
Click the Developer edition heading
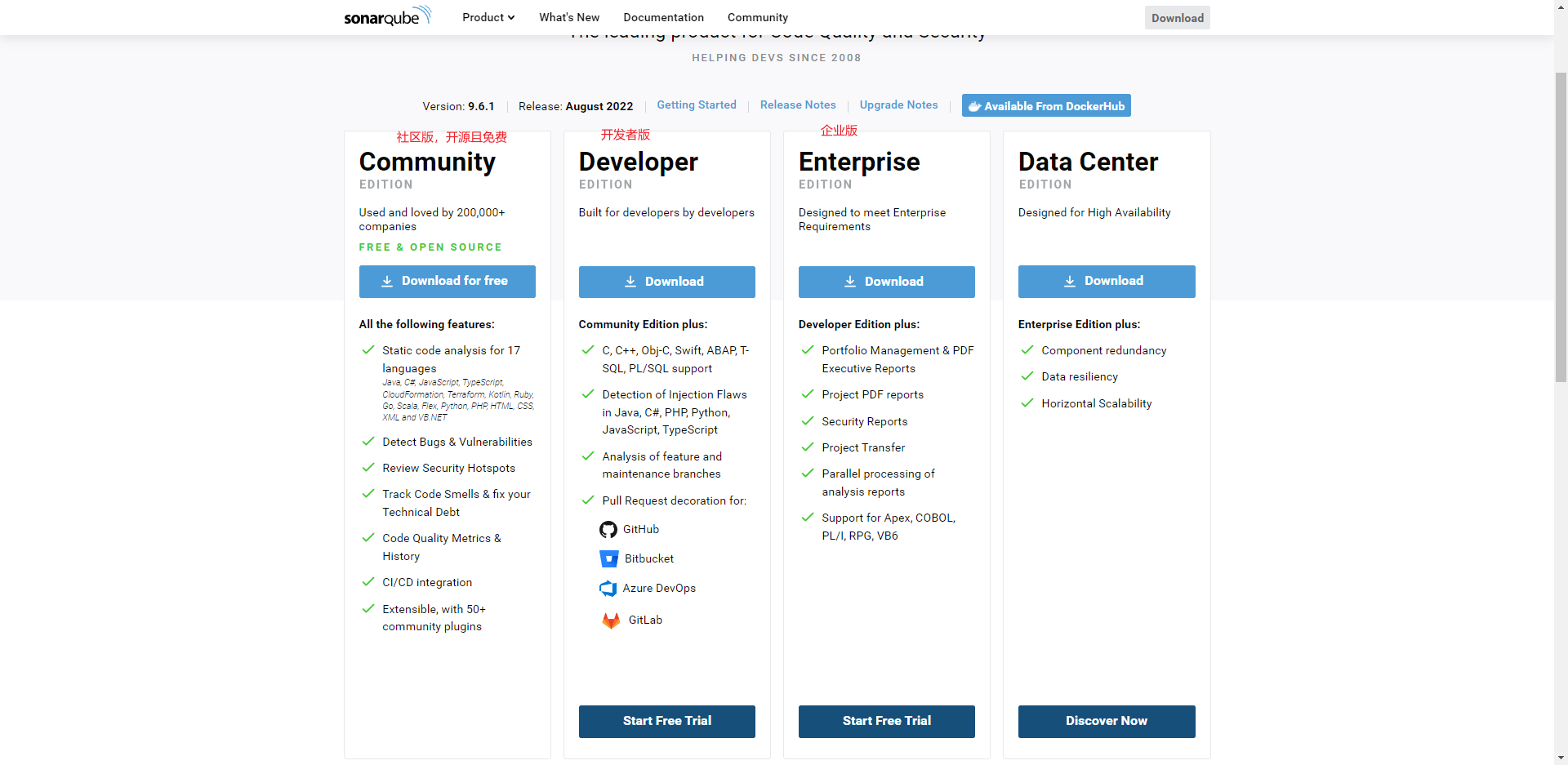point(638,162)
